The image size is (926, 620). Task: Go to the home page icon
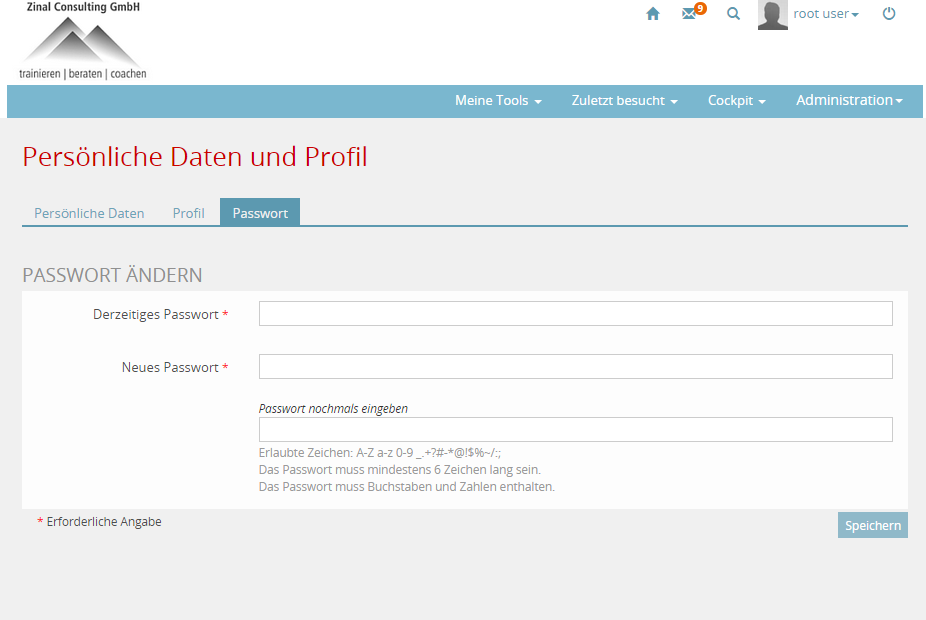coord(653,14)
